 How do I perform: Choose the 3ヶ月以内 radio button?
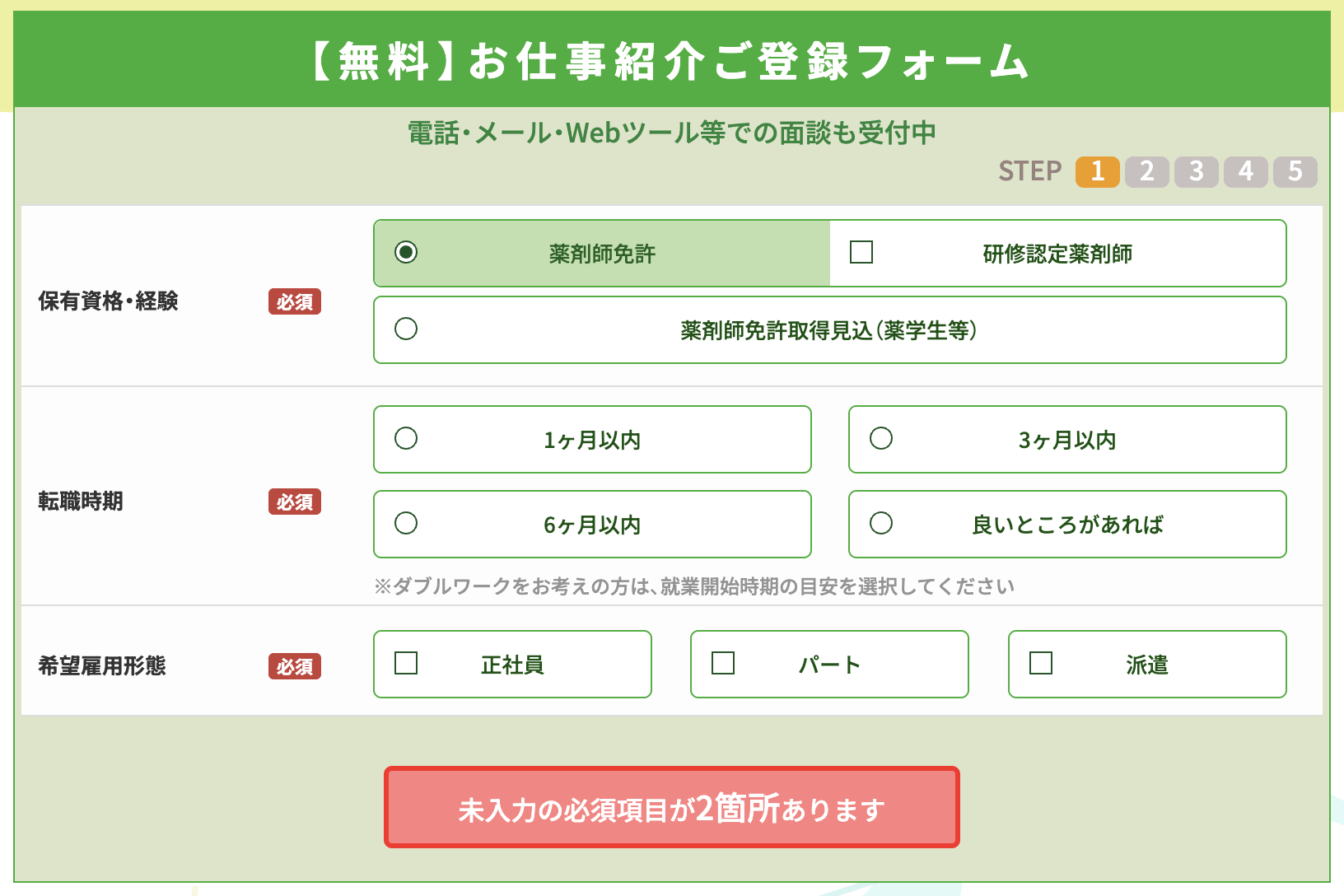pos(881,438)
